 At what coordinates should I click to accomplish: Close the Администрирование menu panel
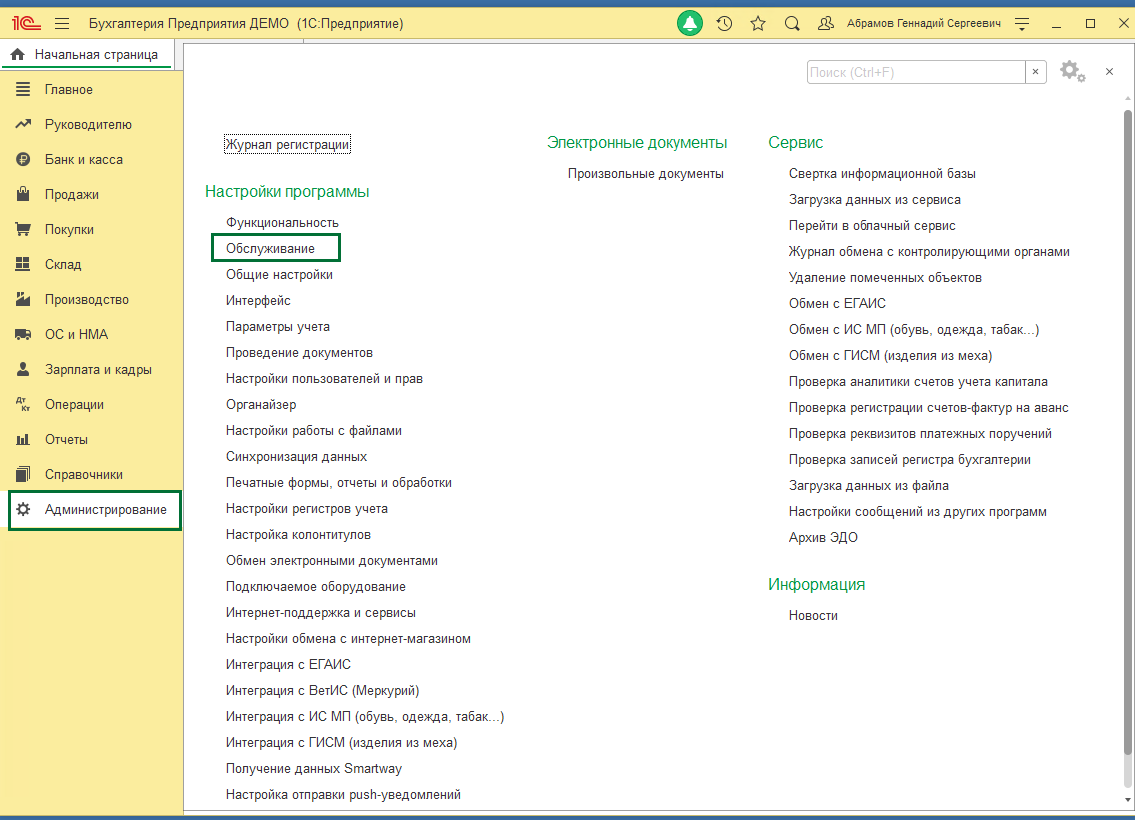coord(1109,72)
